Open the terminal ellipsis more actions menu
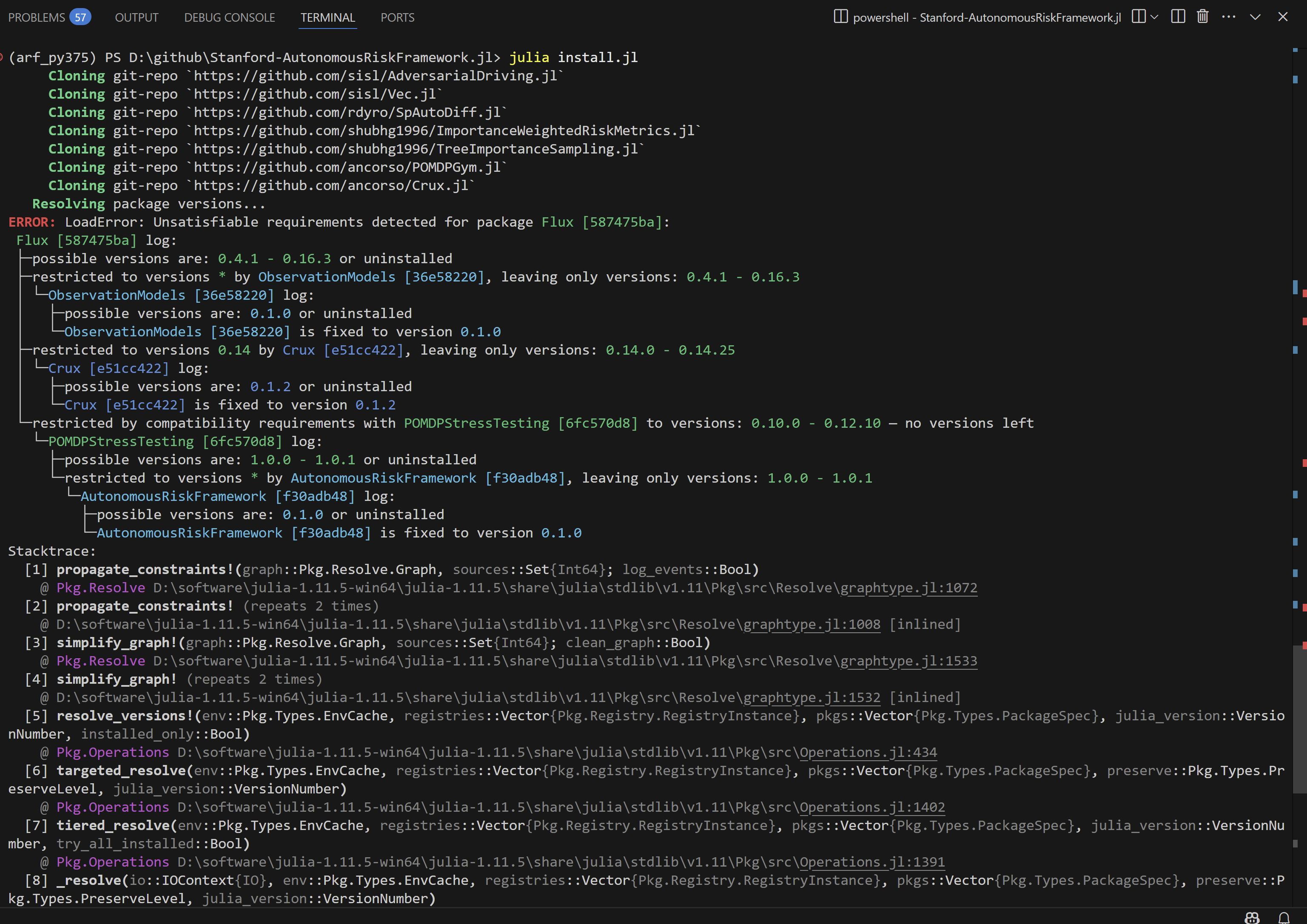The width and height of the screenshot is (1307, 924). pos(1228,17)
